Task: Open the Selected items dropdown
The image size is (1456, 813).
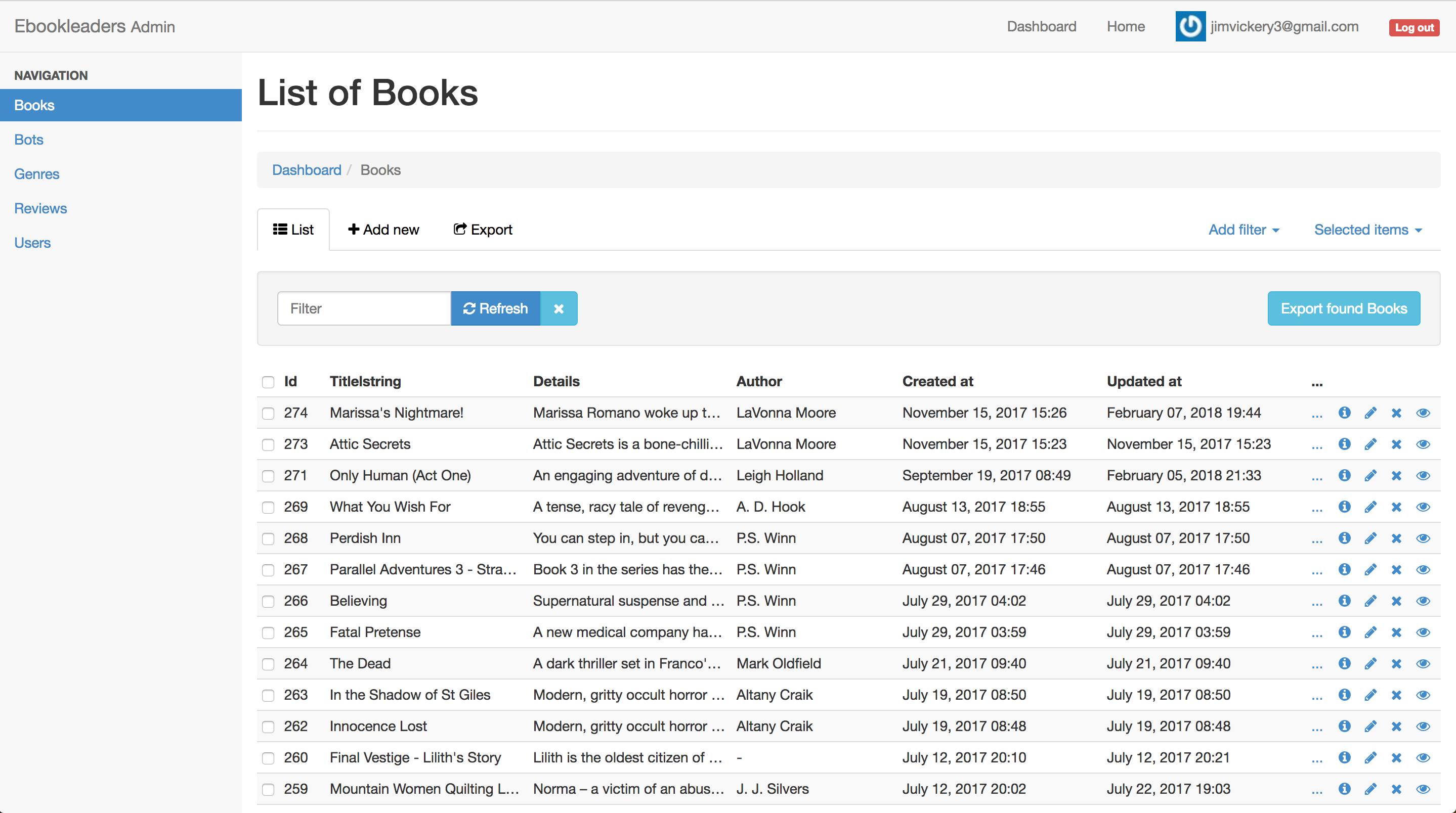Action: coord(1367,230)
